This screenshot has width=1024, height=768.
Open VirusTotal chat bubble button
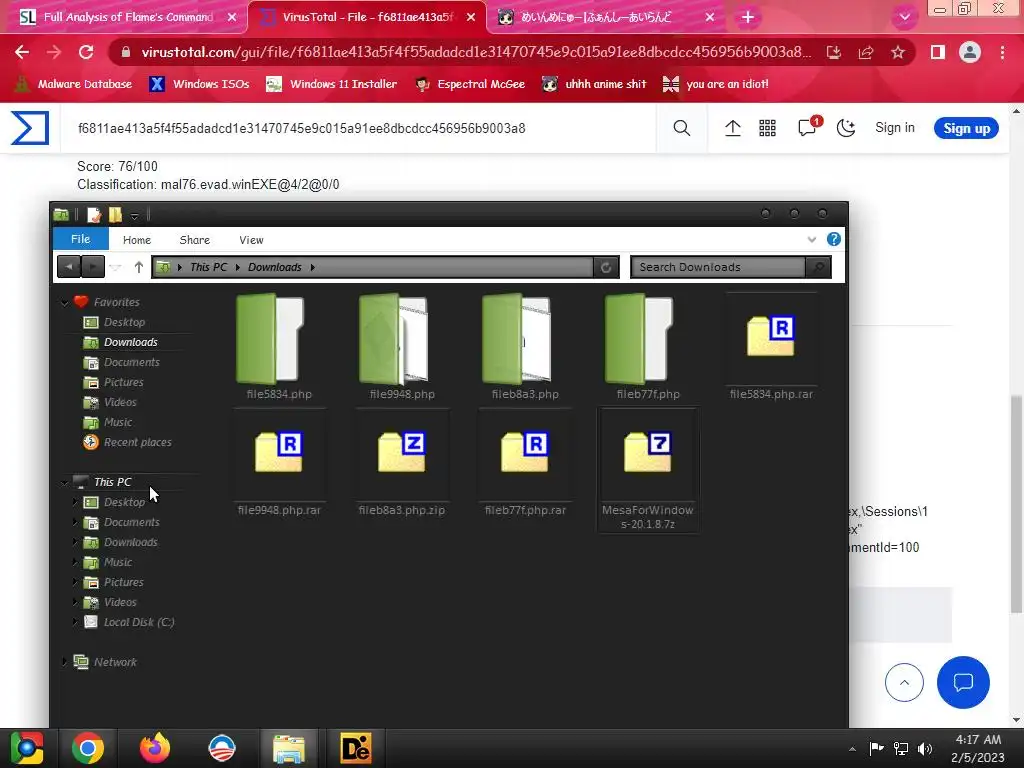point(963,682)
